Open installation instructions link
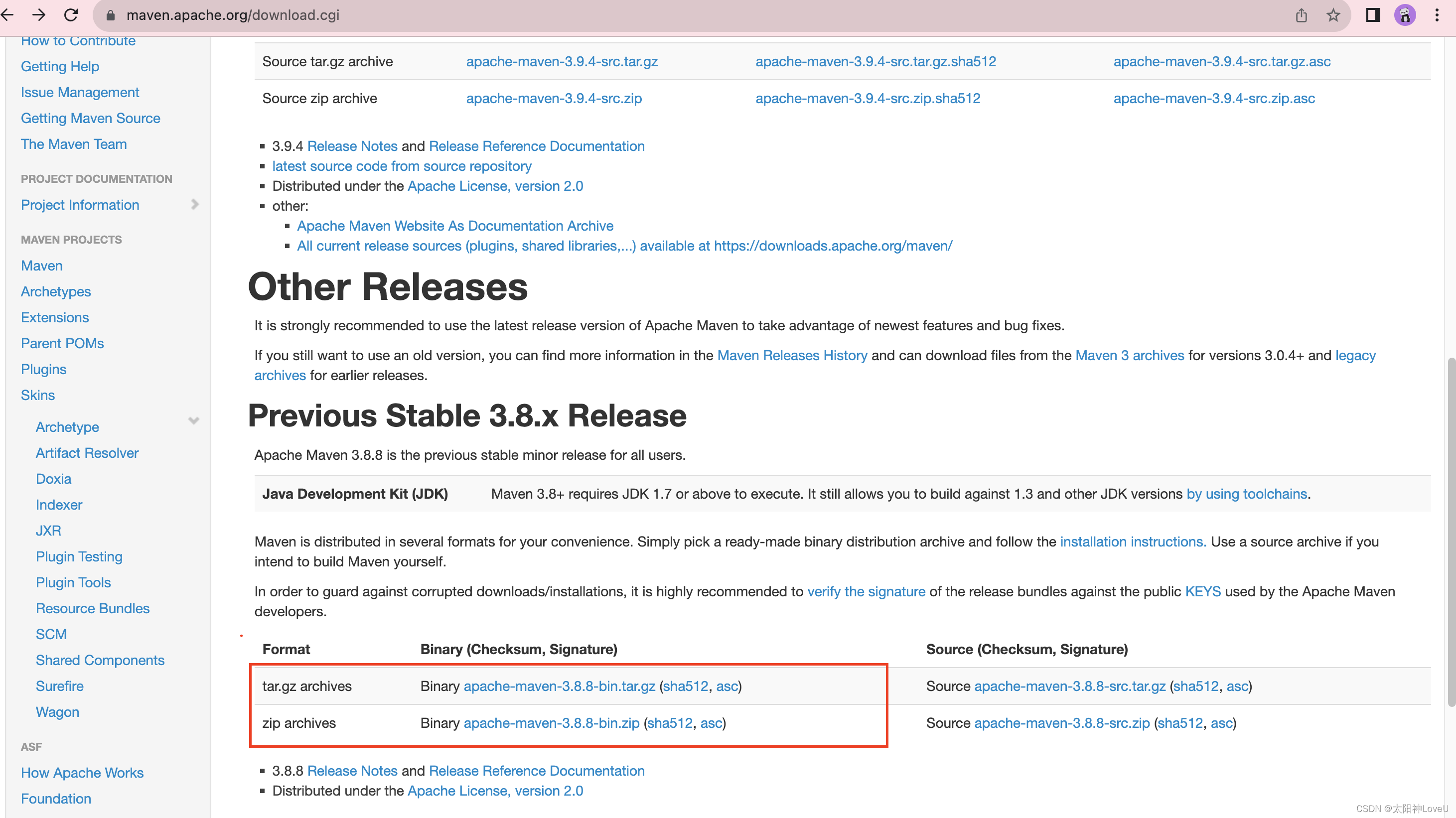The height and width of the screenshot is (818, 1456). (x=1133, y=542)
